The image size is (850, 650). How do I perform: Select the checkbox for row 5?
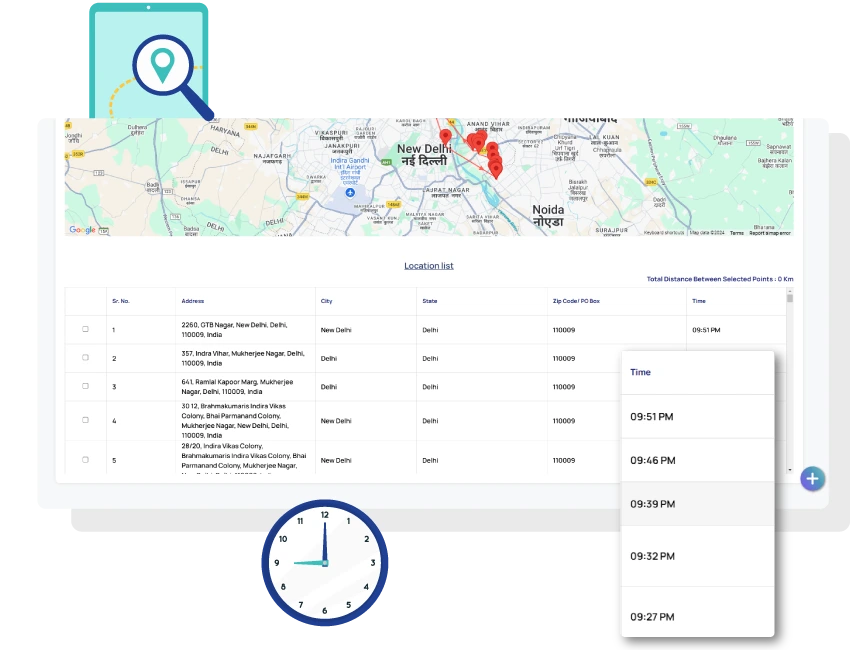point(85,460)
